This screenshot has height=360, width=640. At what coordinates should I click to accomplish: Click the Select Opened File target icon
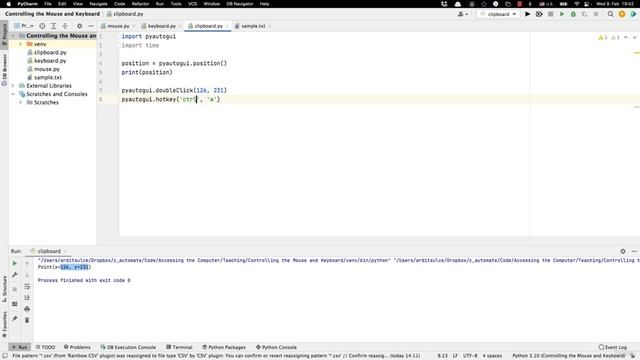pyautogui.click(x=42, y=26)
